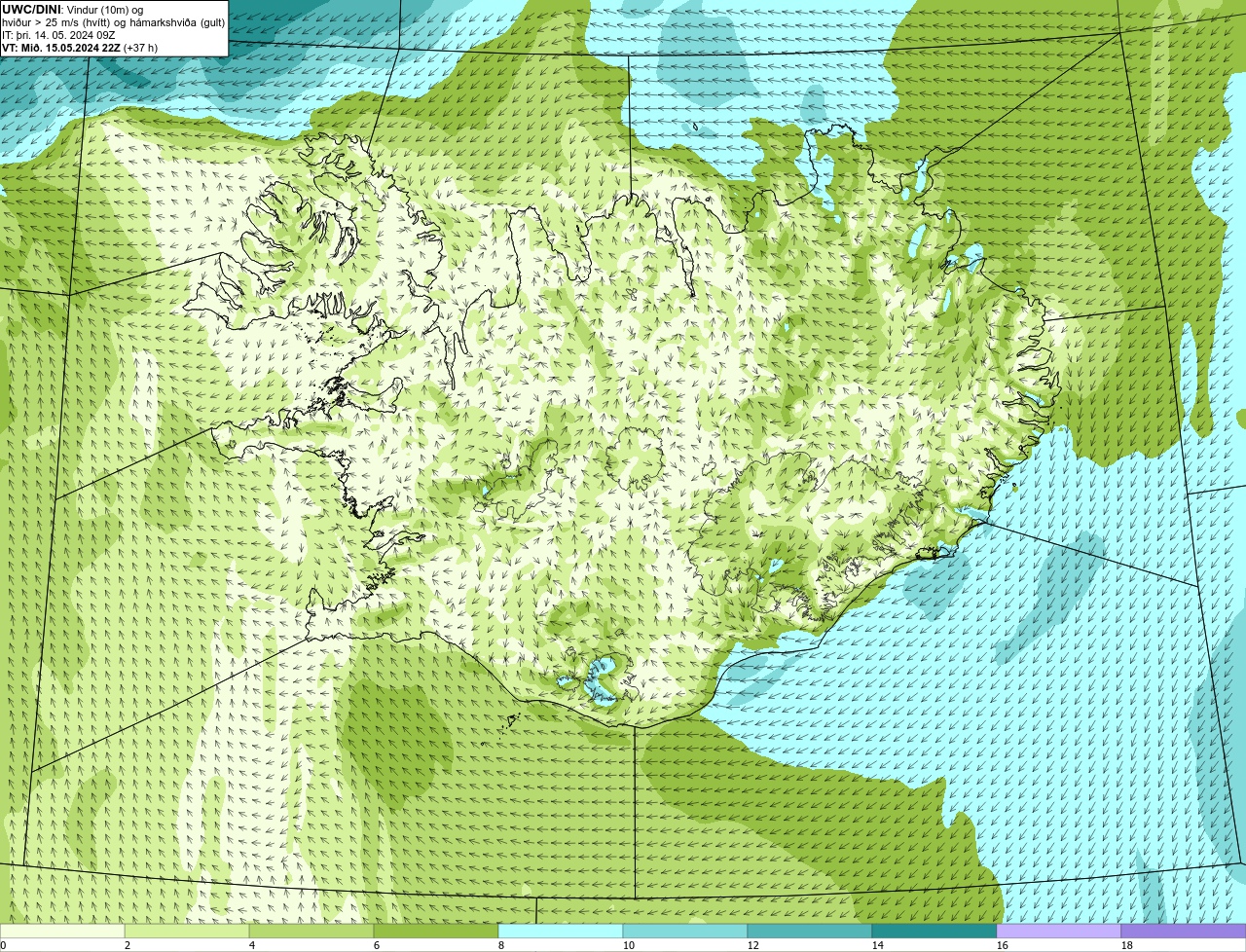This screenshot has height=952, width=1246.
Task: Click the legend scale label "0"
Action: 3,945
